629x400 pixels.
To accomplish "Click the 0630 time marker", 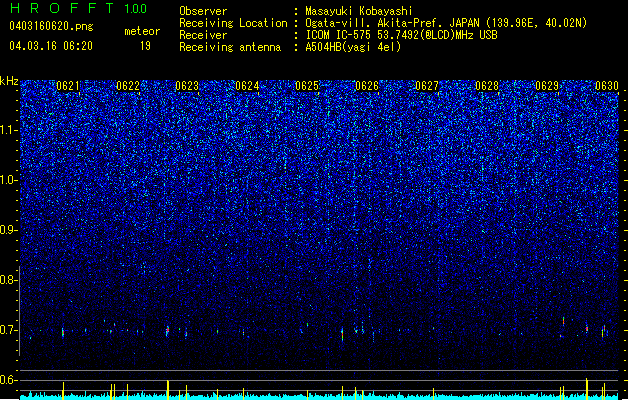I will click(607, 86).
